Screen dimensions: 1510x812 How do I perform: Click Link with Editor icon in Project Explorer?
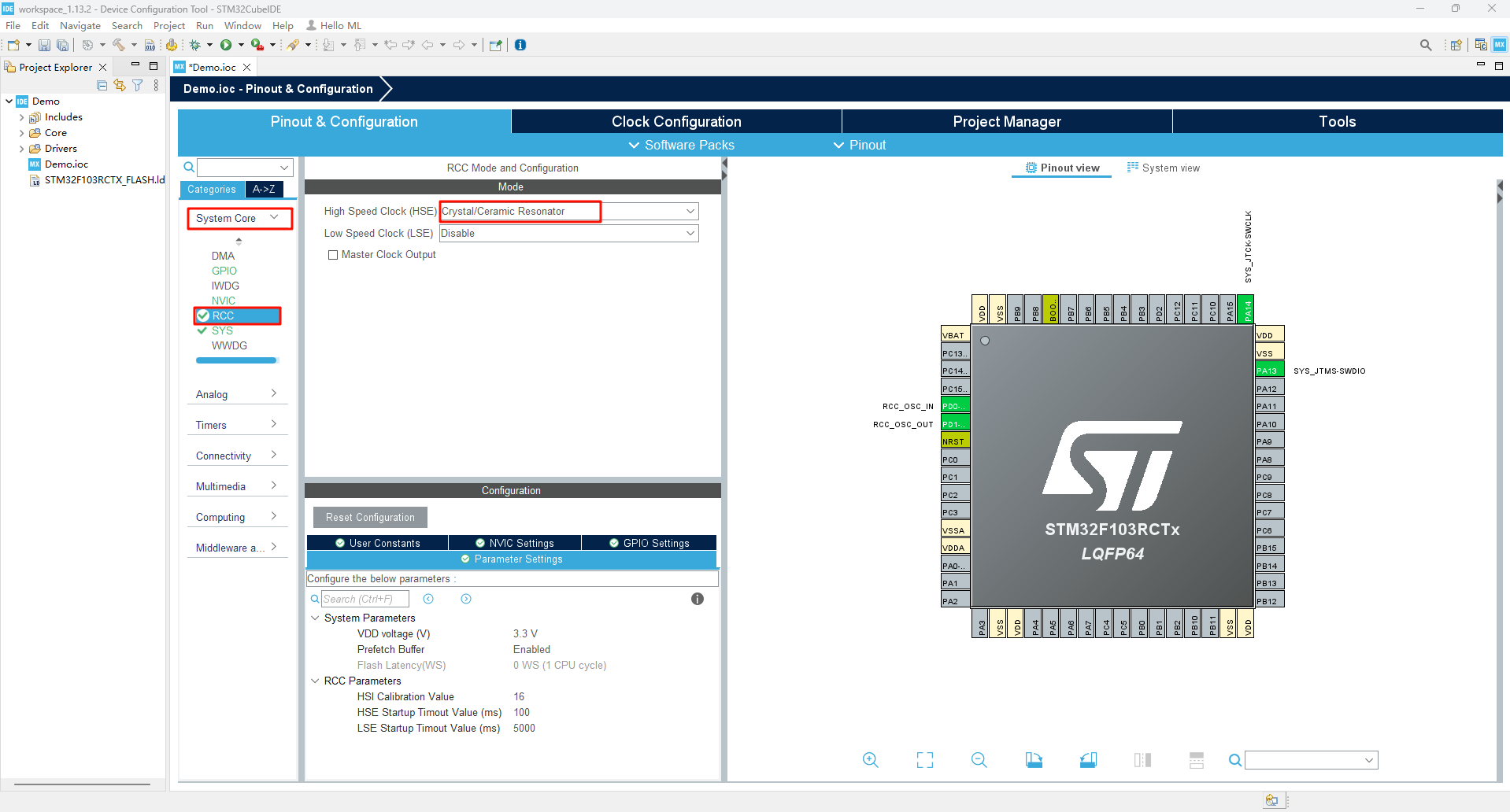[120, 85]
